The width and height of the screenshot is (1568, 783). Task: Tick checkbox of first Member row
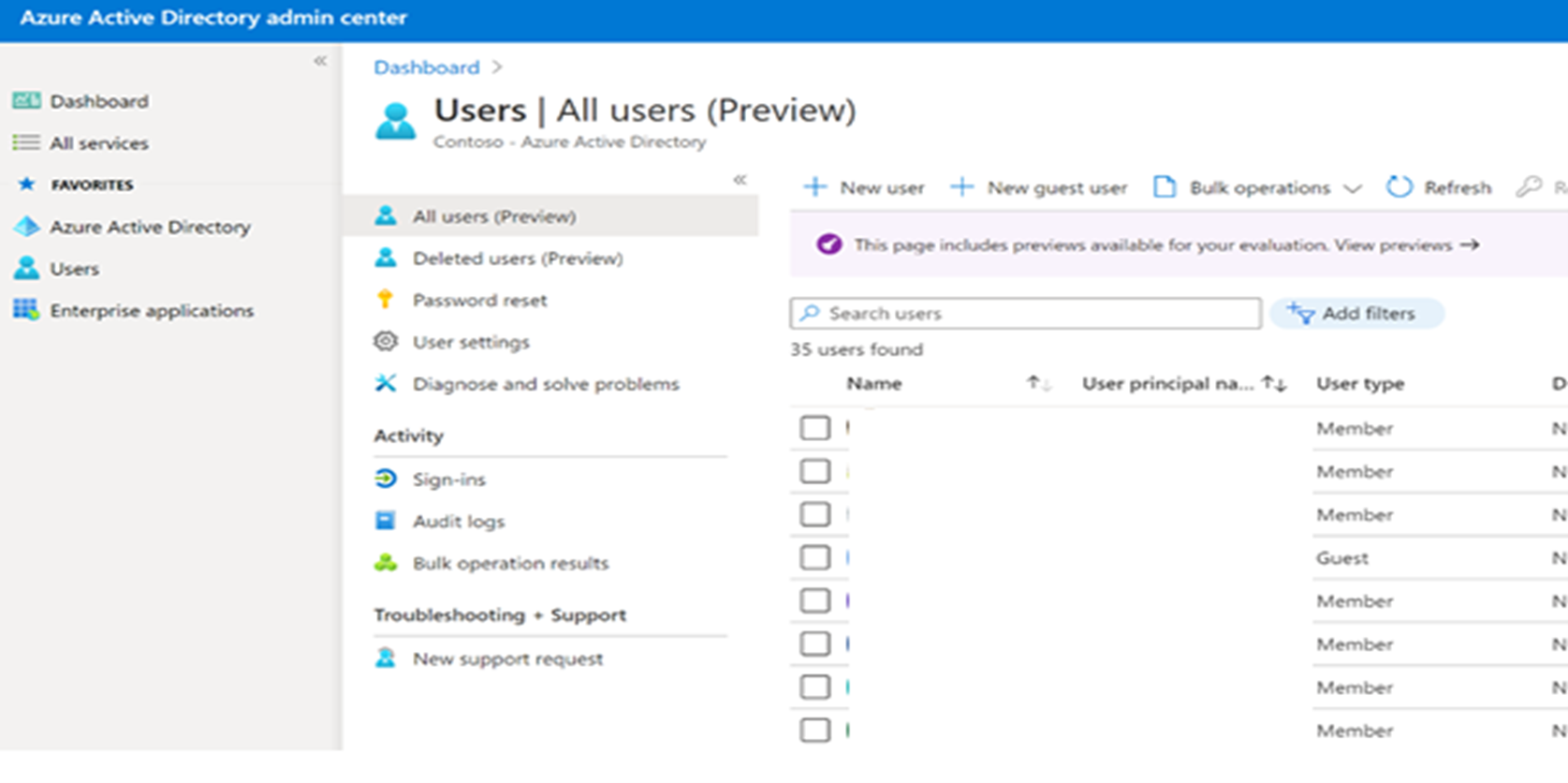814,428
